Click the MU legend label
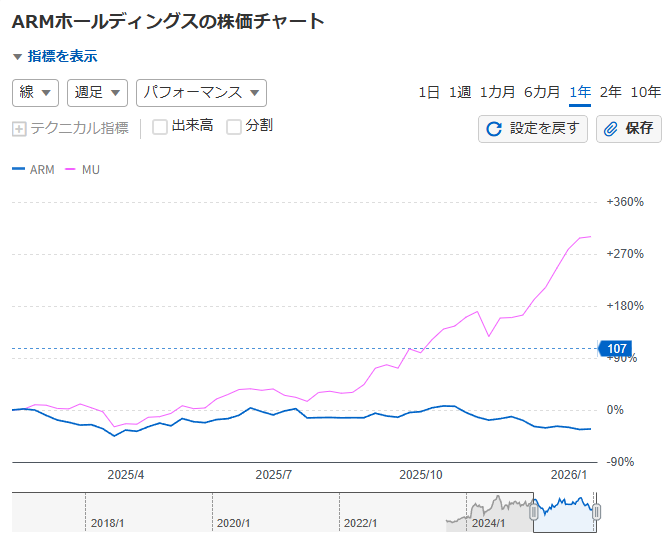Viewport: 668px width, 545px height. click(91, 170)
